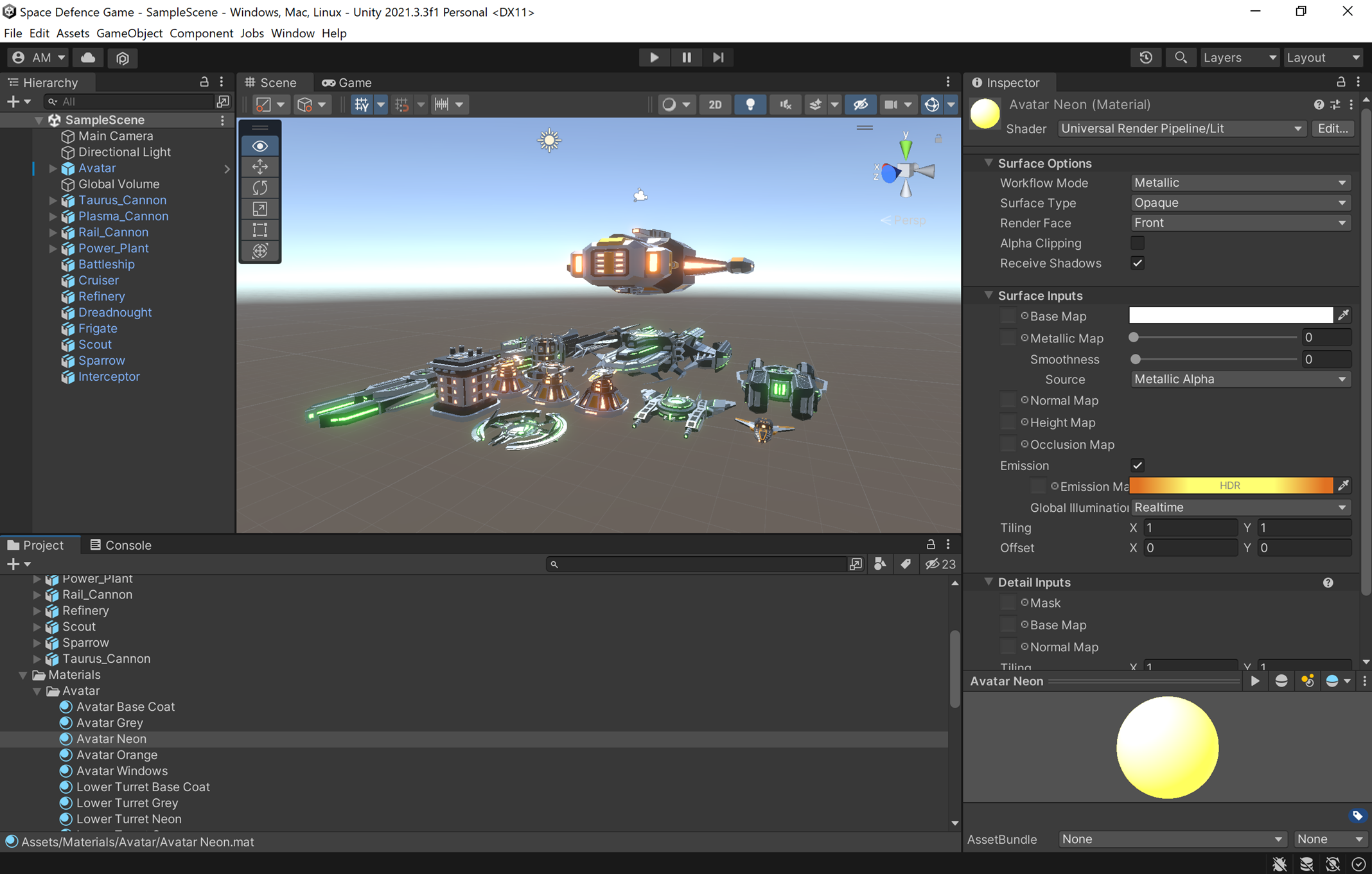The height and width of the screenshot is (874, 1372).
Task: Select Avatar Orange material in Project
Action: [117, 755]
